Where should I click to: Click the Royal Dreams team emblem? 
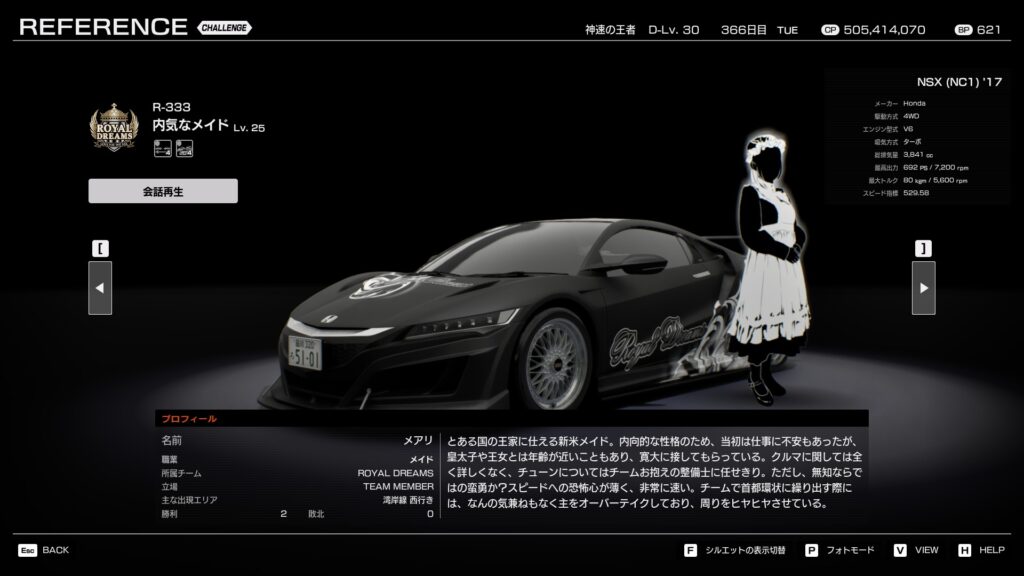coord(113,130)
